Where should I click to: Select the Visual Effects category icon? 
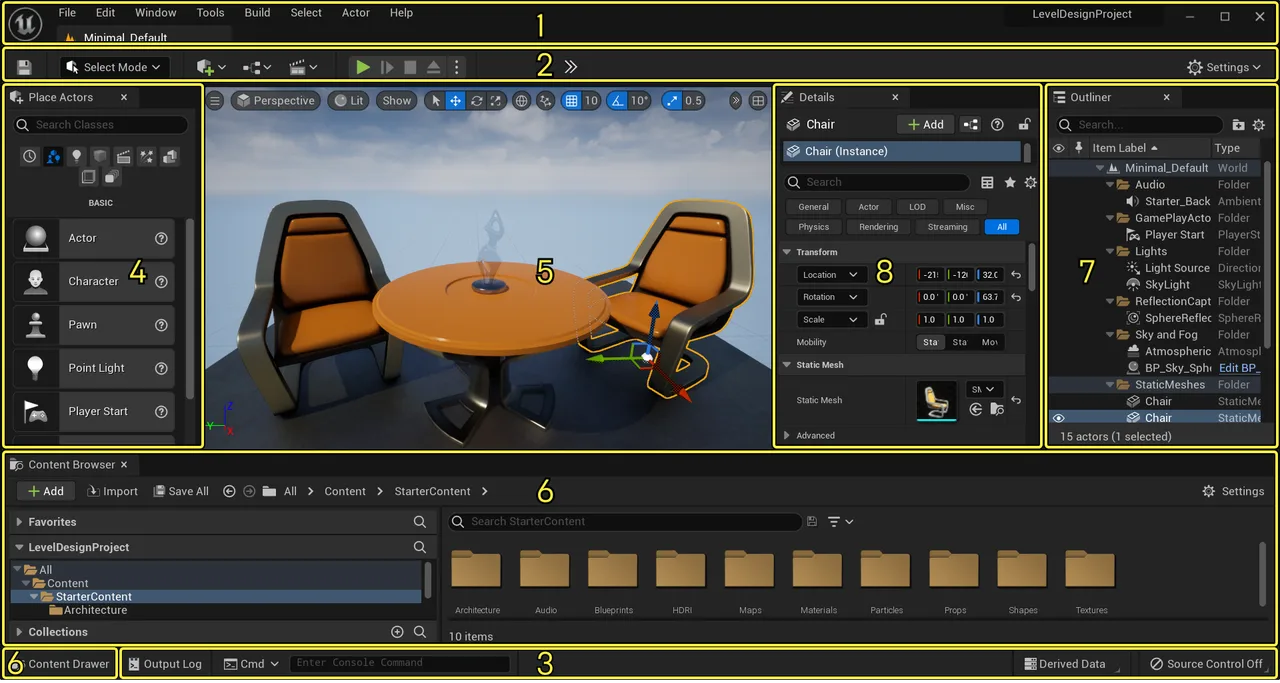(x=147, y=156)
